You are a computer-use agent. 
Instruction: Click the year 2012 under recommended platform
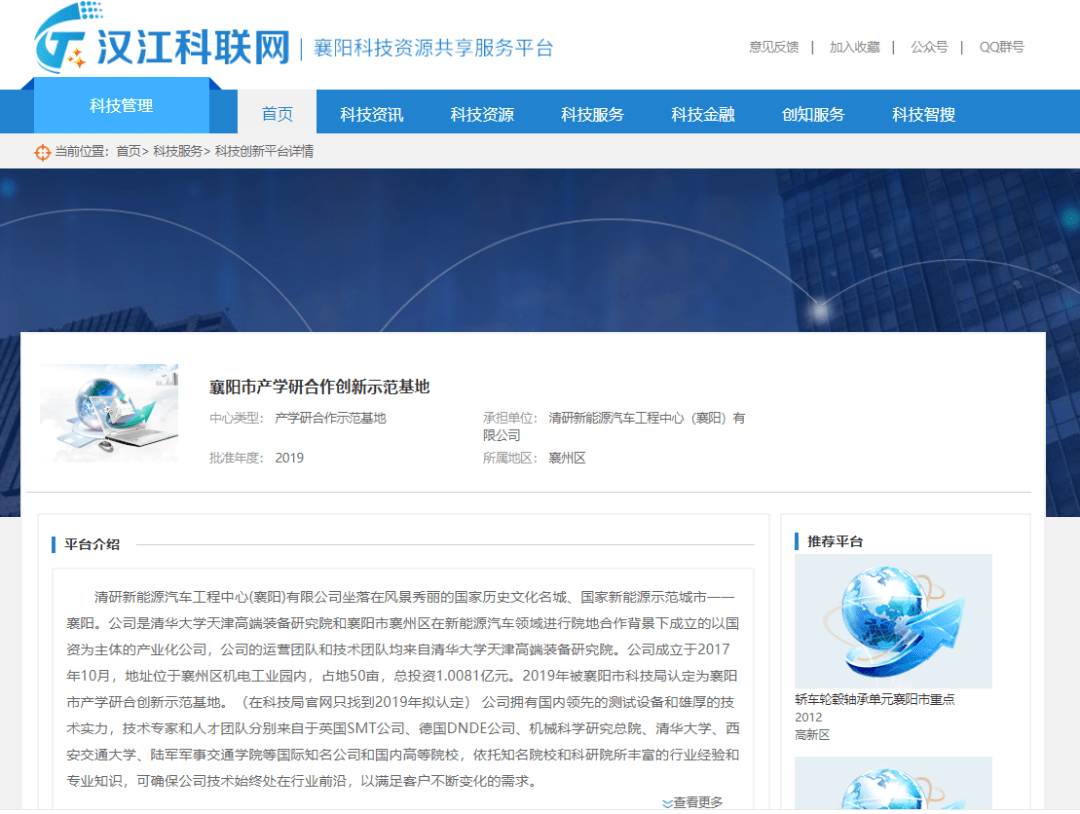809,717
